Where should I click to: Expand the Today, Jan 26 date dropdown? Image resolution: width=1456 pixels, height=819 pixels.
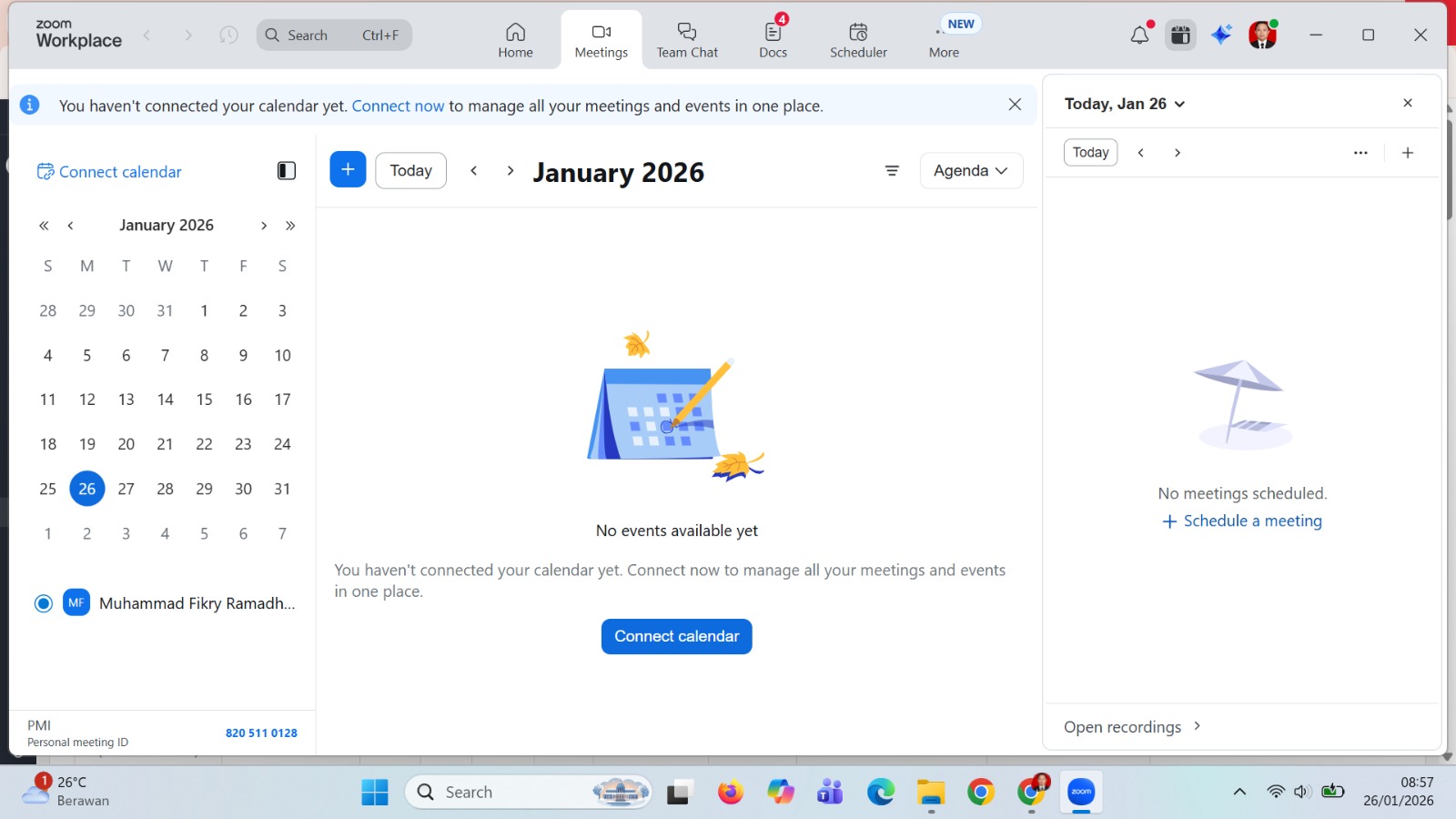tap(1125, 104)
